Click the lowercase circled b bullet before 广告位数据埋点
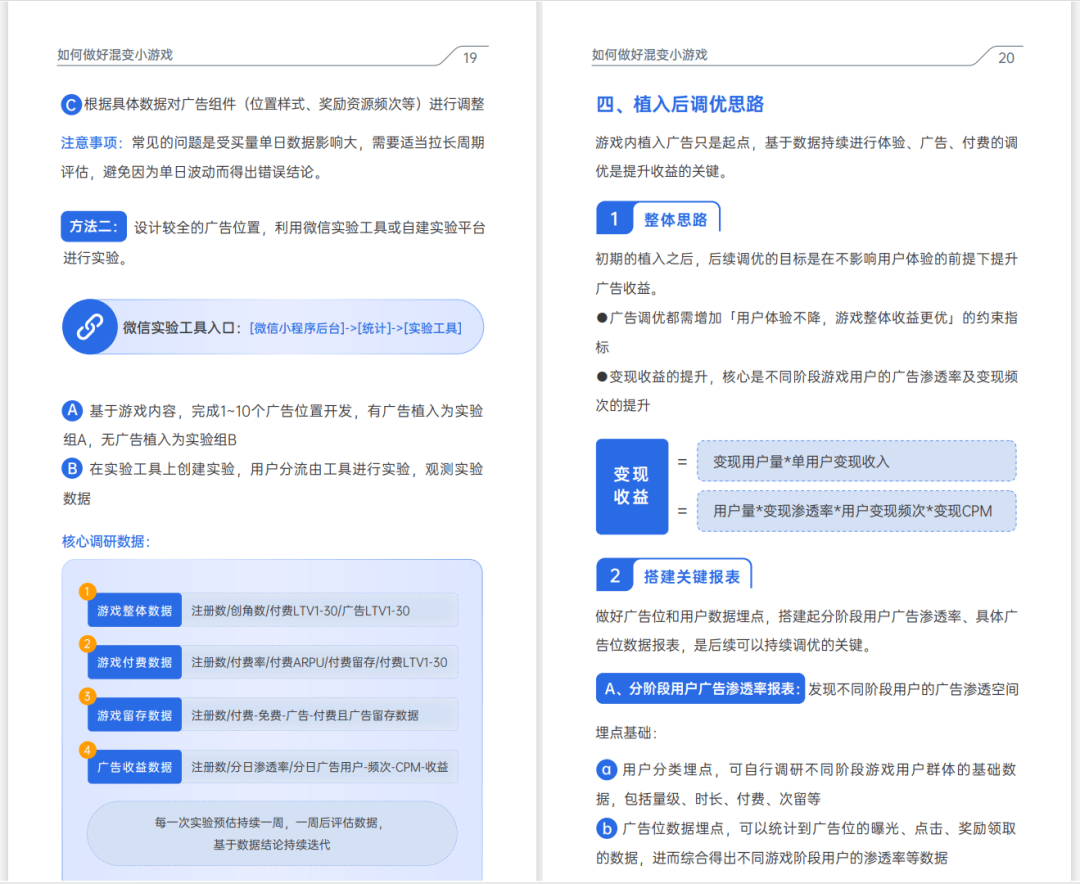 (x=606, y=828)
